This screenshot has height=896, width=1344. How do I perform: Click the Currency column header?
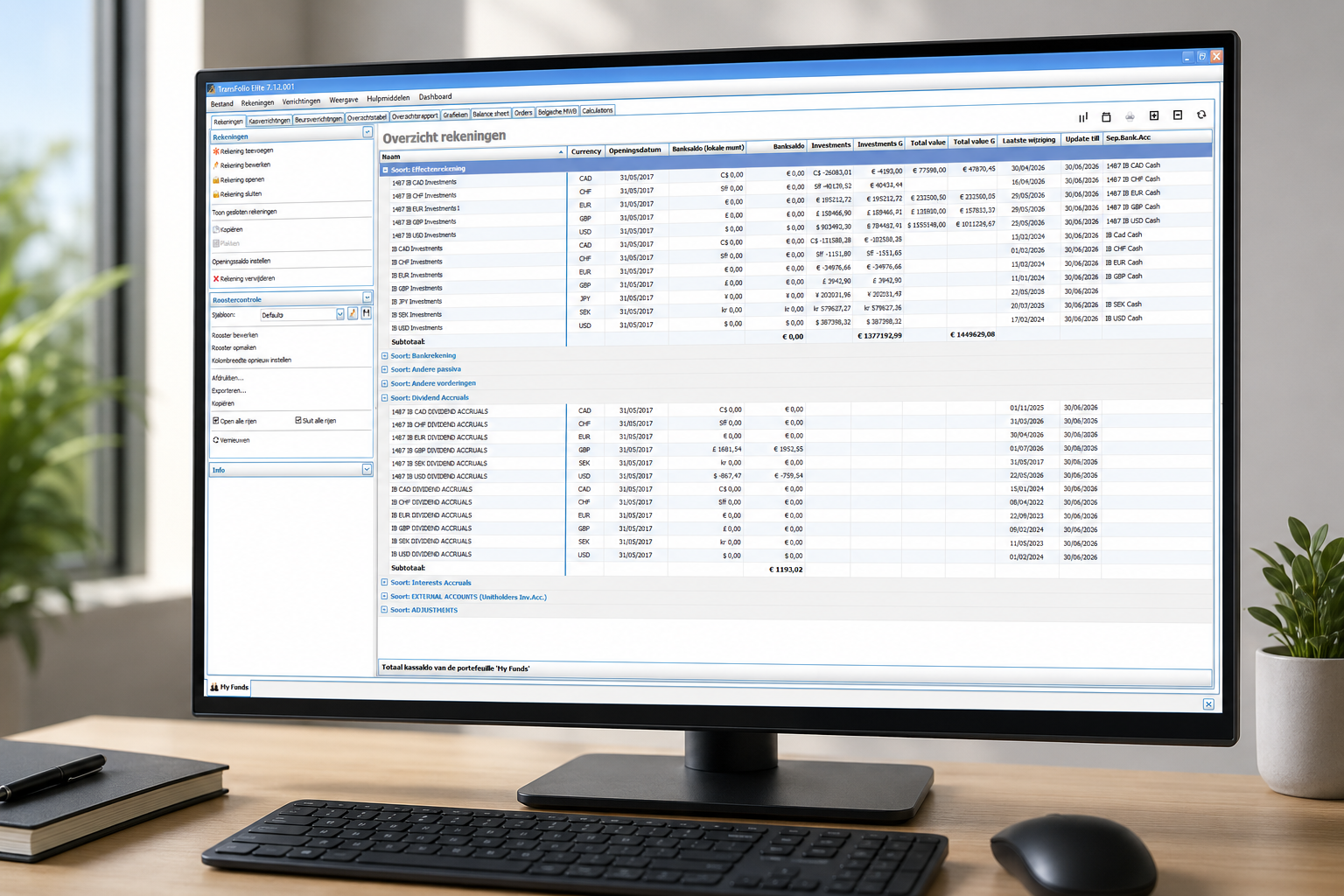pos(586,151)
